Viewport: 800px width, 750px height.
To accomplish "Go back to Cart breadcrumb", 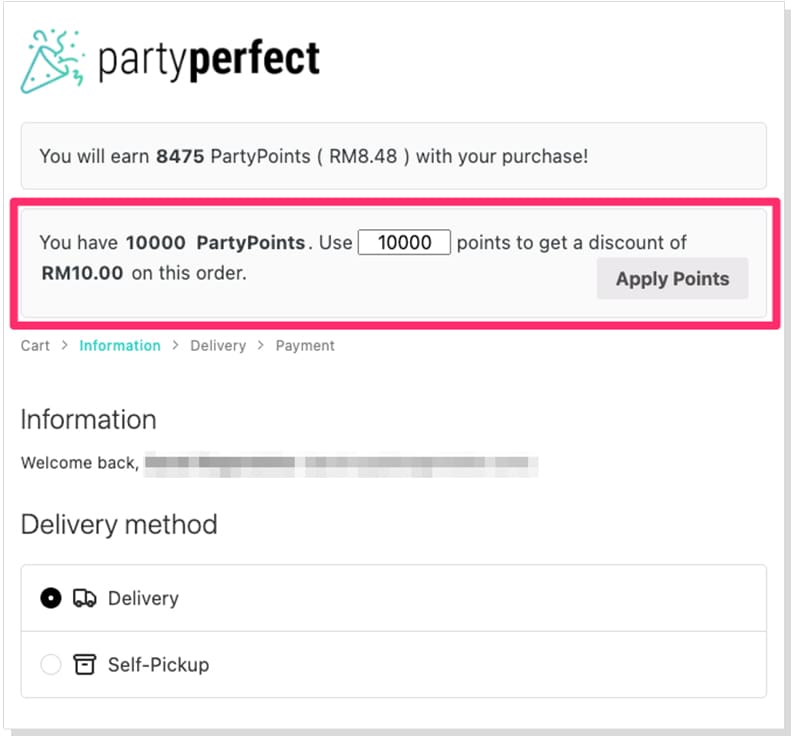I will click(35, 346).
